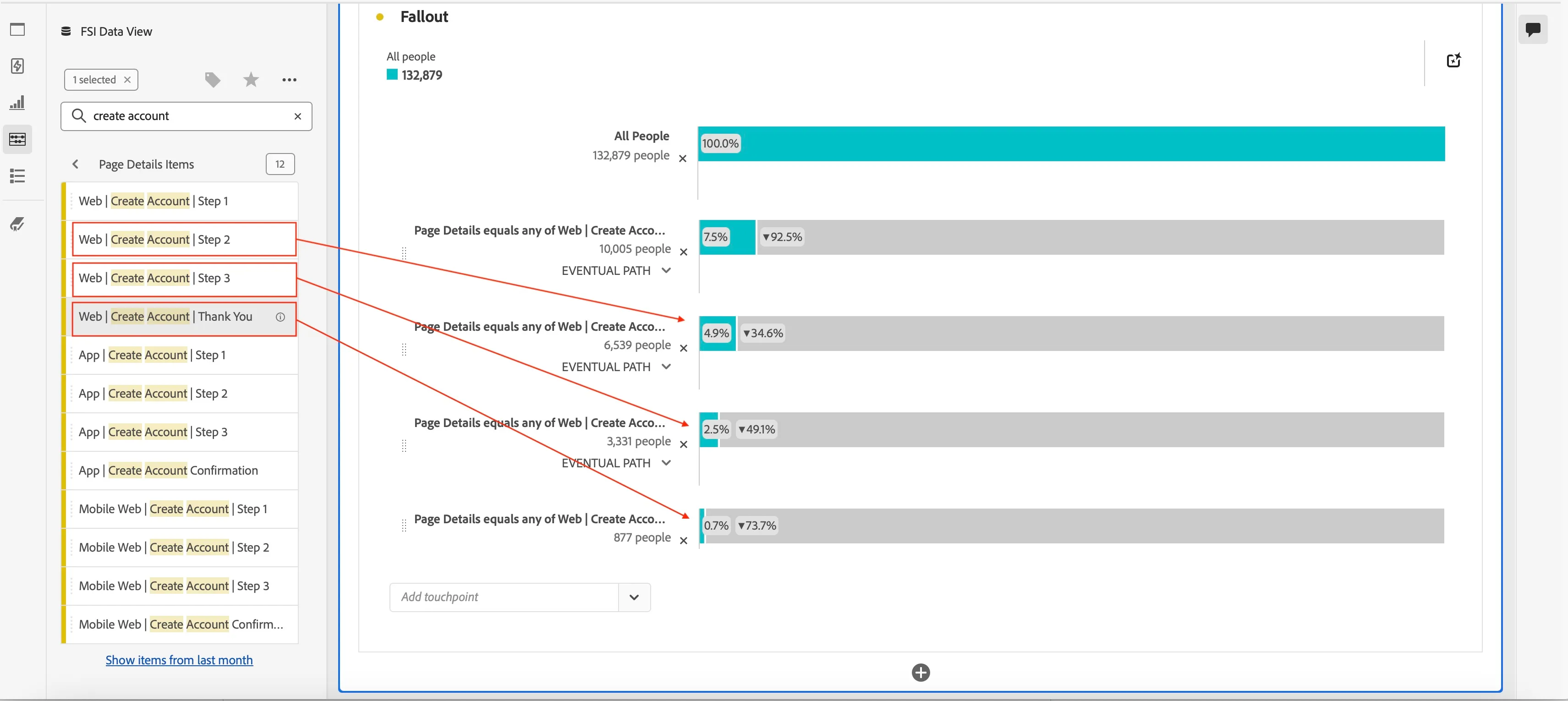The height and width of the screenshot is (701, 1568).
Task: Click the favorites star icon
Action: (x=251, y=80)
